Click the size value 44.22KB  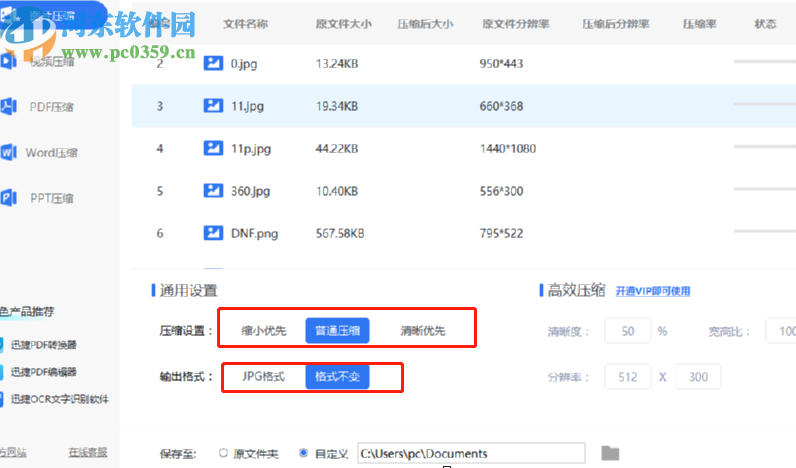point(337,149)
